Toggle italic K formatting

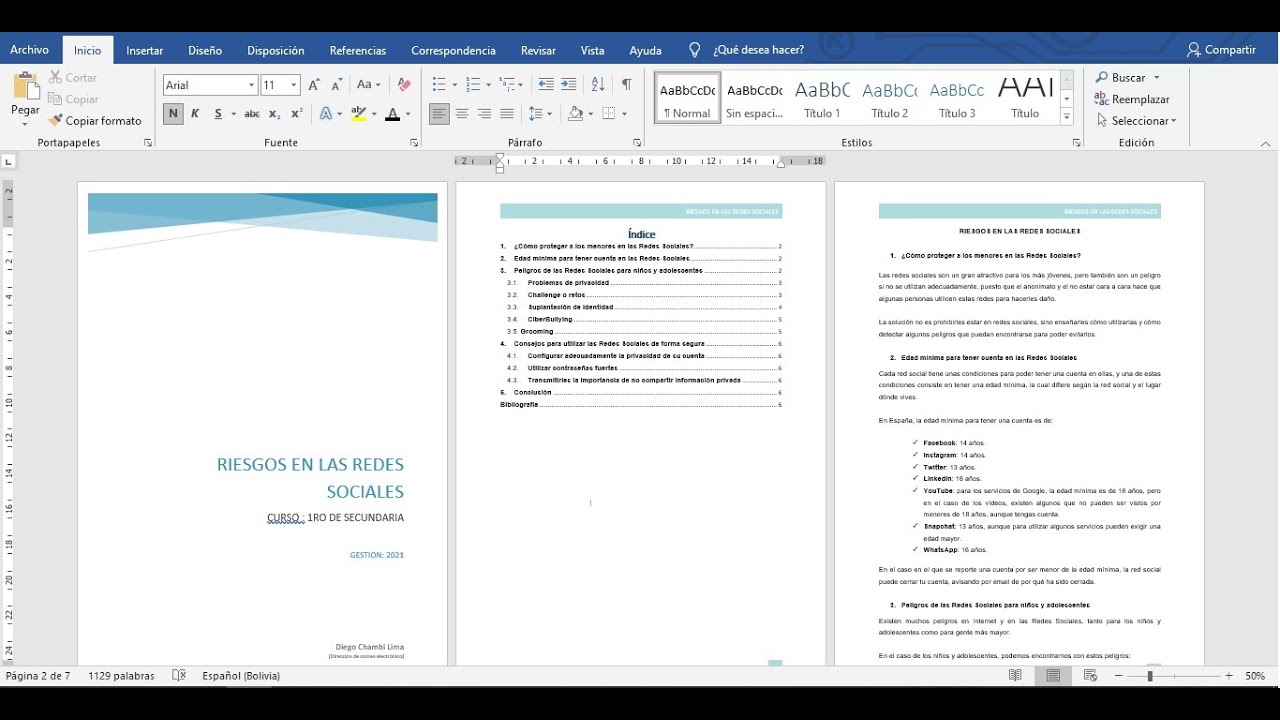click(x=195, y=114)
